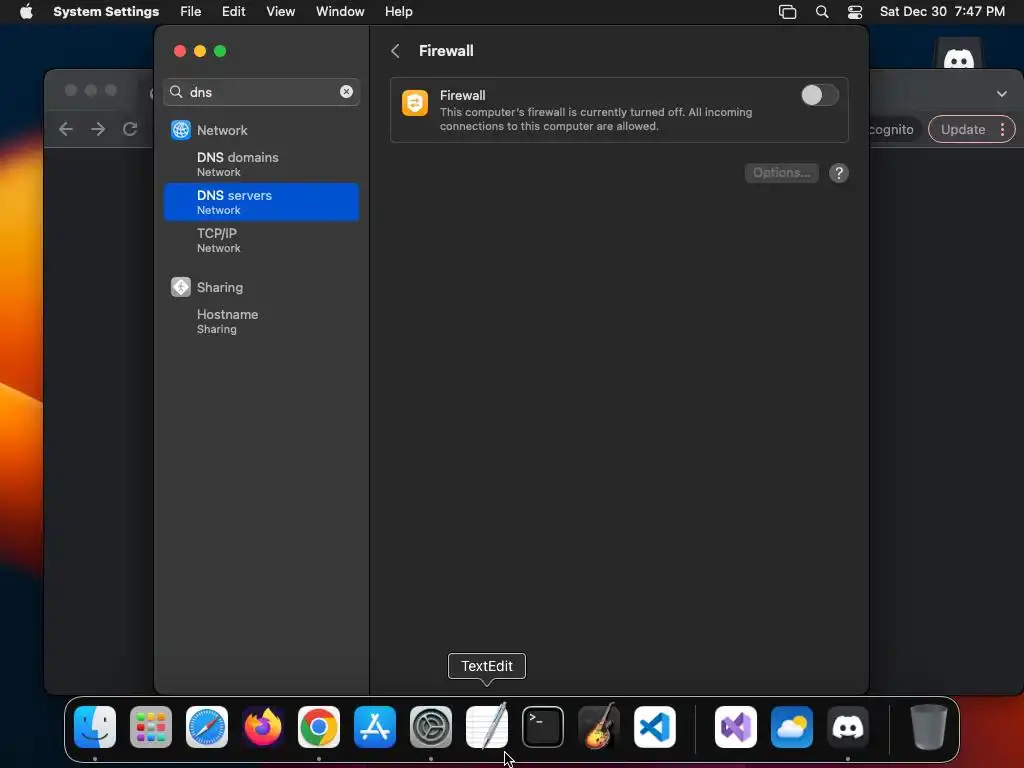Image resolution: width=1024 pixels, height=768 pixels.
Task: Select TCP/IP search result
Action: tap(261, 240)
